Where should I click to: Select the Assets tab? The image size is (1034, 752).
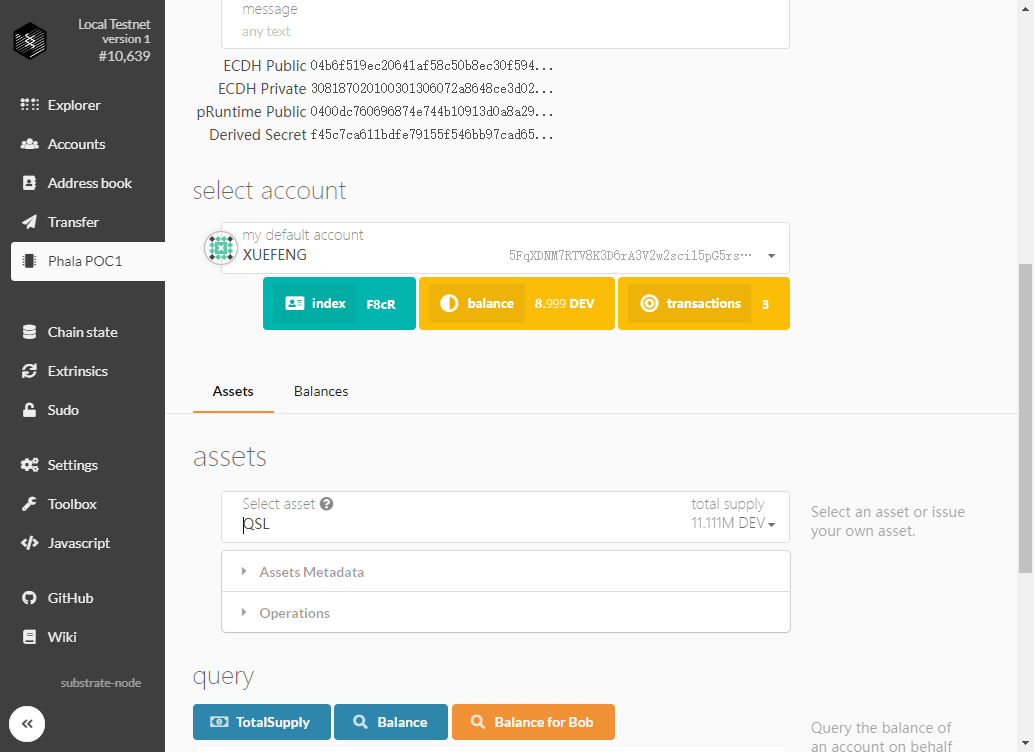pyautogui.click(x=233, y=391)
